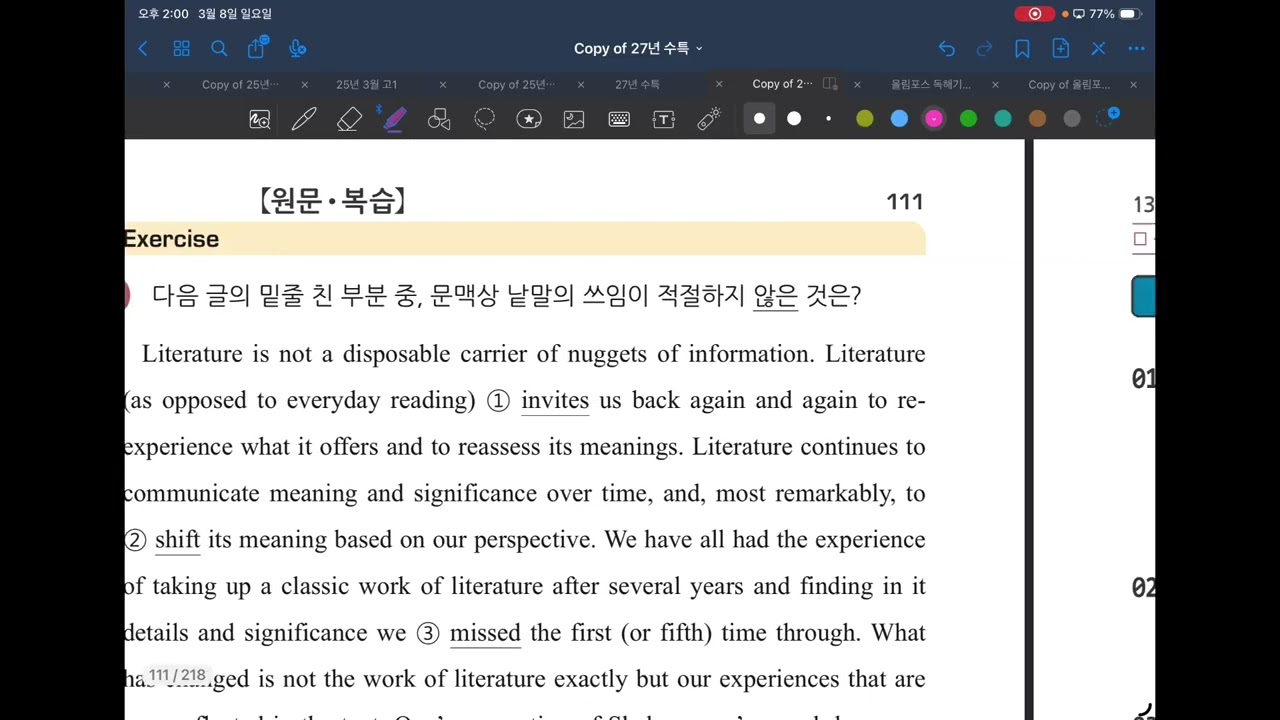Select the Shapes tool

point(439,119)
